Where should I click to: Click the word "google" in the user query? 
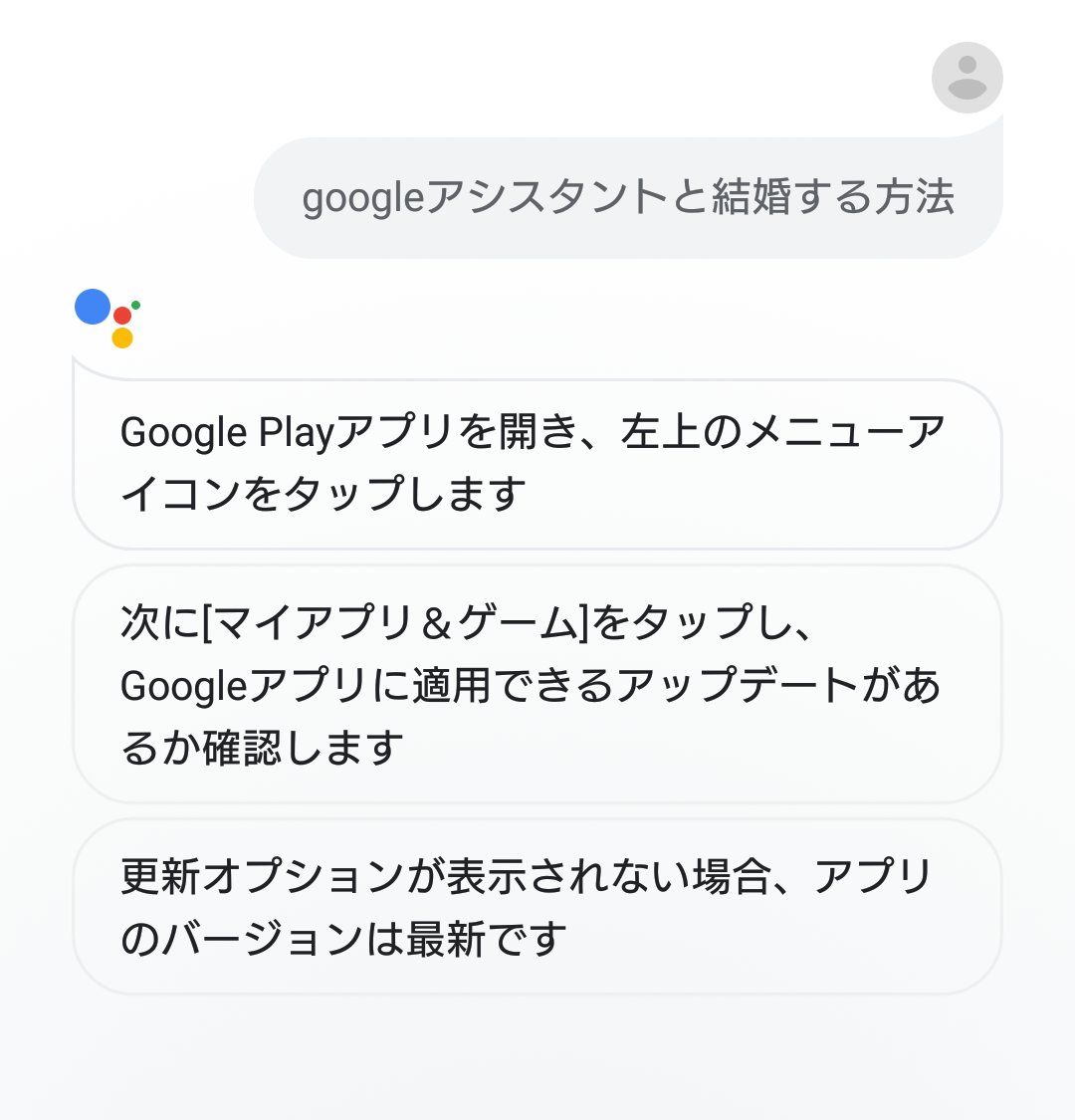pyautogui.click(x=362, y=198)
